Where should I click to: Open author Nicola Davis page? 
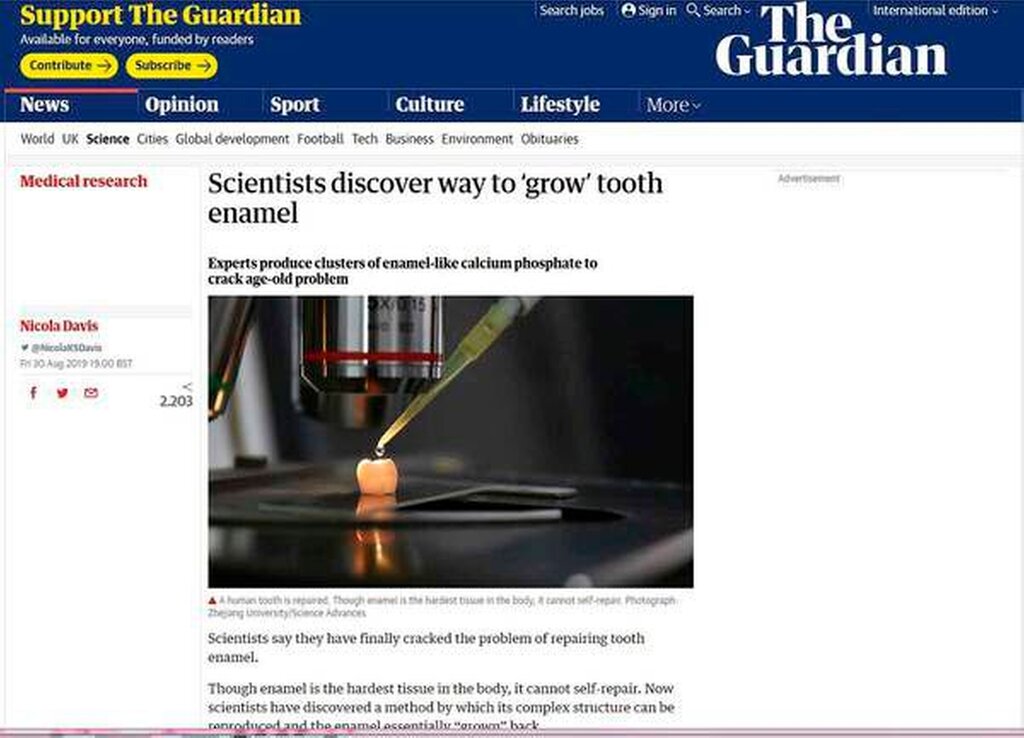tap(59, 326)
